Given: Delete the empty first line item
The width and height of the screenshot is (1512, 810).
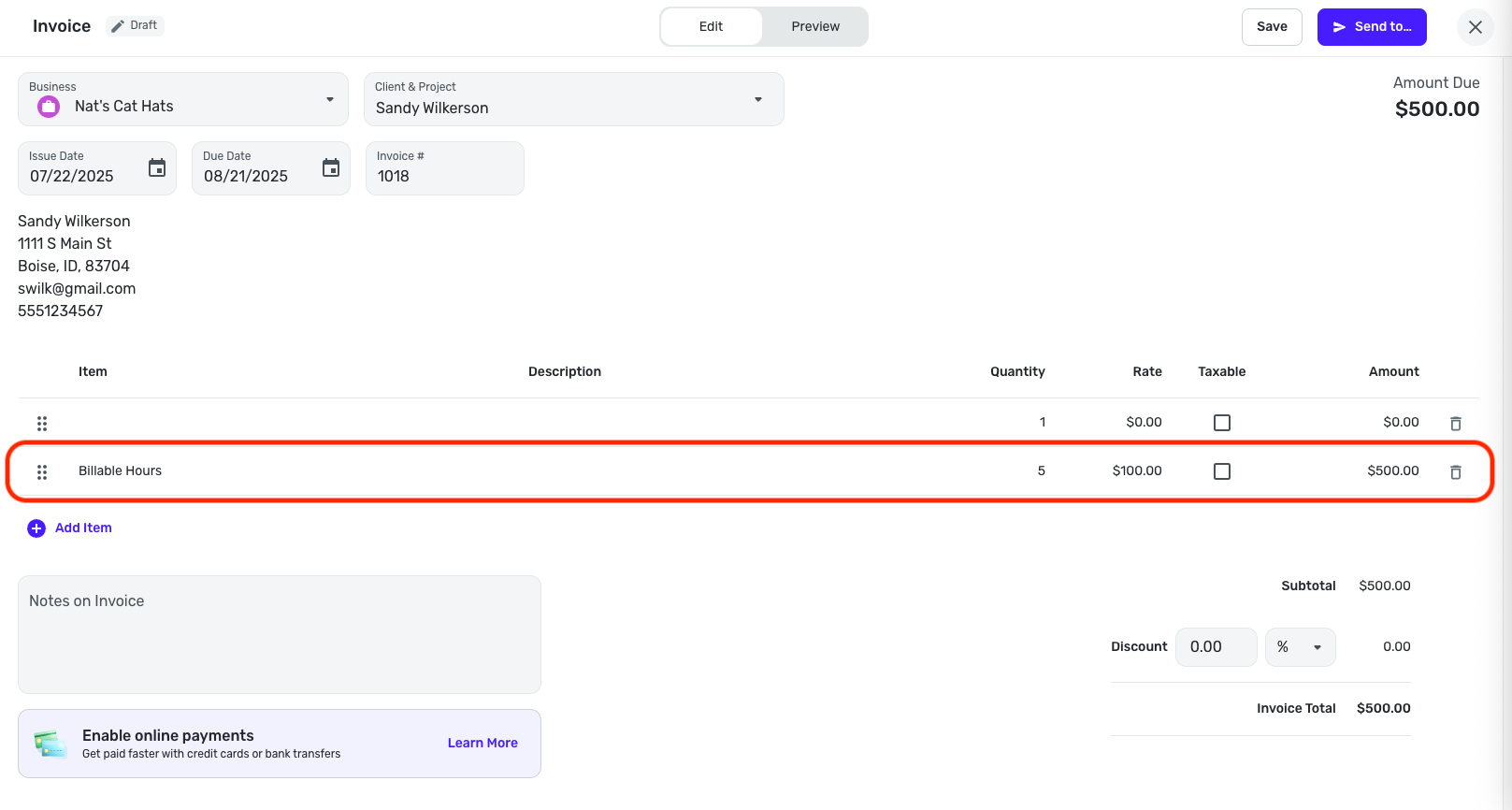Looking at the screenshot, I should pos(1455,424).
